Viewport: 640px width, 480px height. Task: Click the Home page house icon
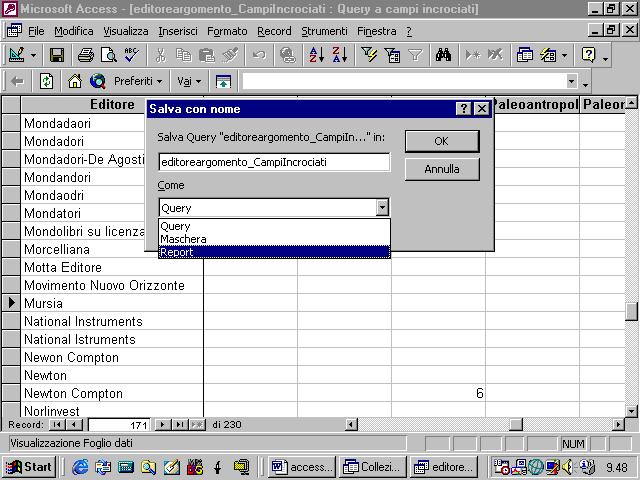pos(75,81)
